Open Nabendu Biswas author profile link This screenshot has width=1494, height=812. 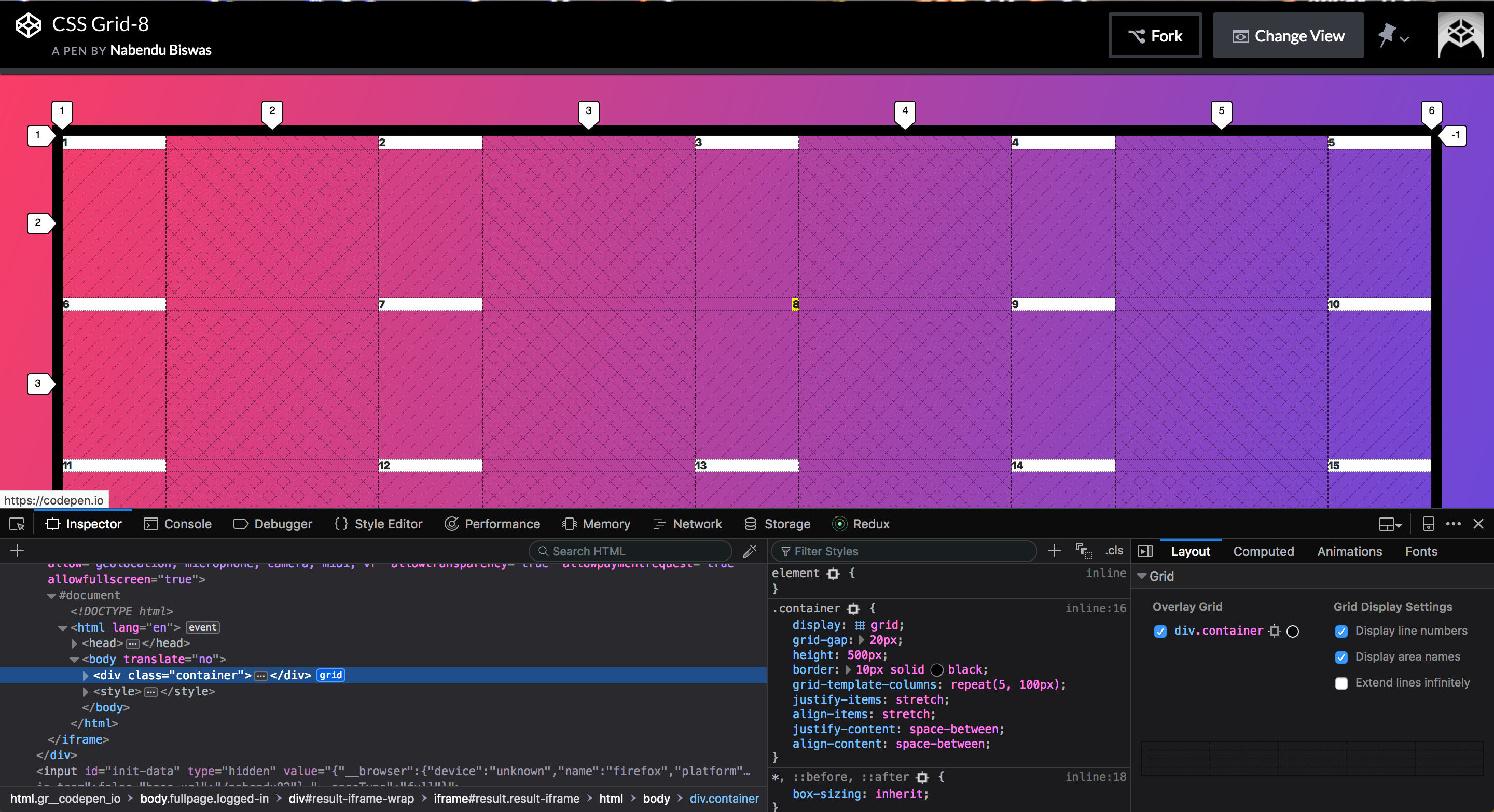161,50
